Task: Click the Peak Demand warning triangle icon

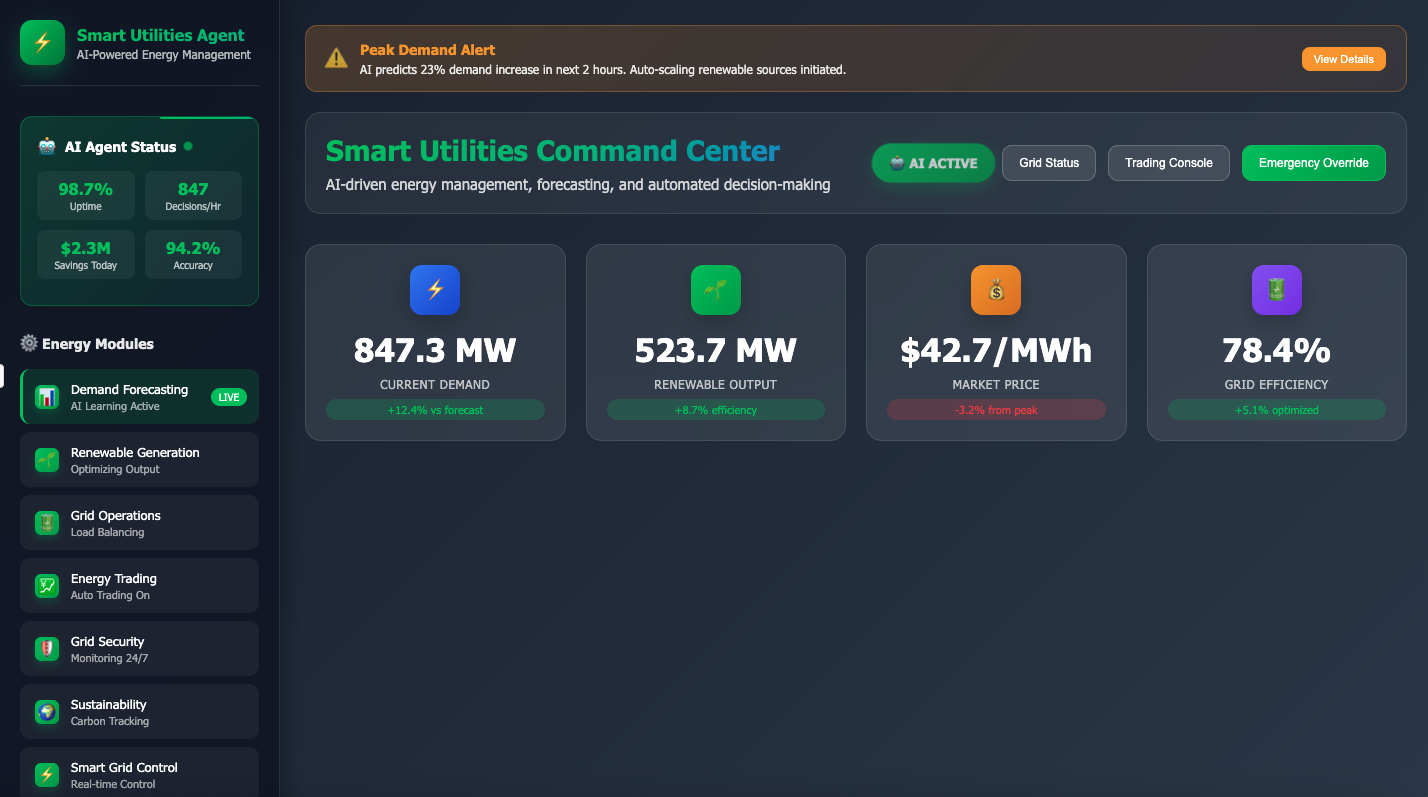Action: click(x=336, y=59)
